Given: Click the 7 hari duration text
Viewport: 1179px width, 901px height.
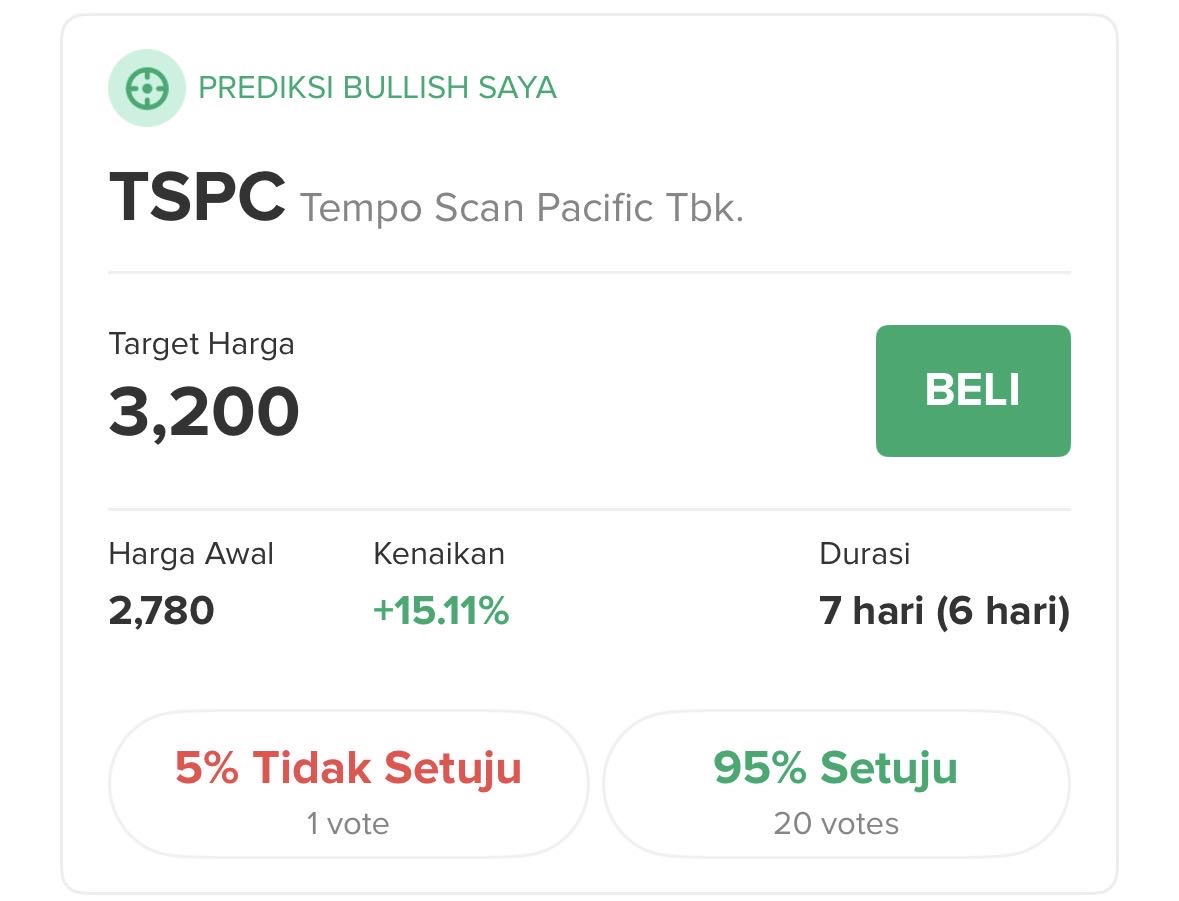Looking at the screenshot, I should coord(871,611).
